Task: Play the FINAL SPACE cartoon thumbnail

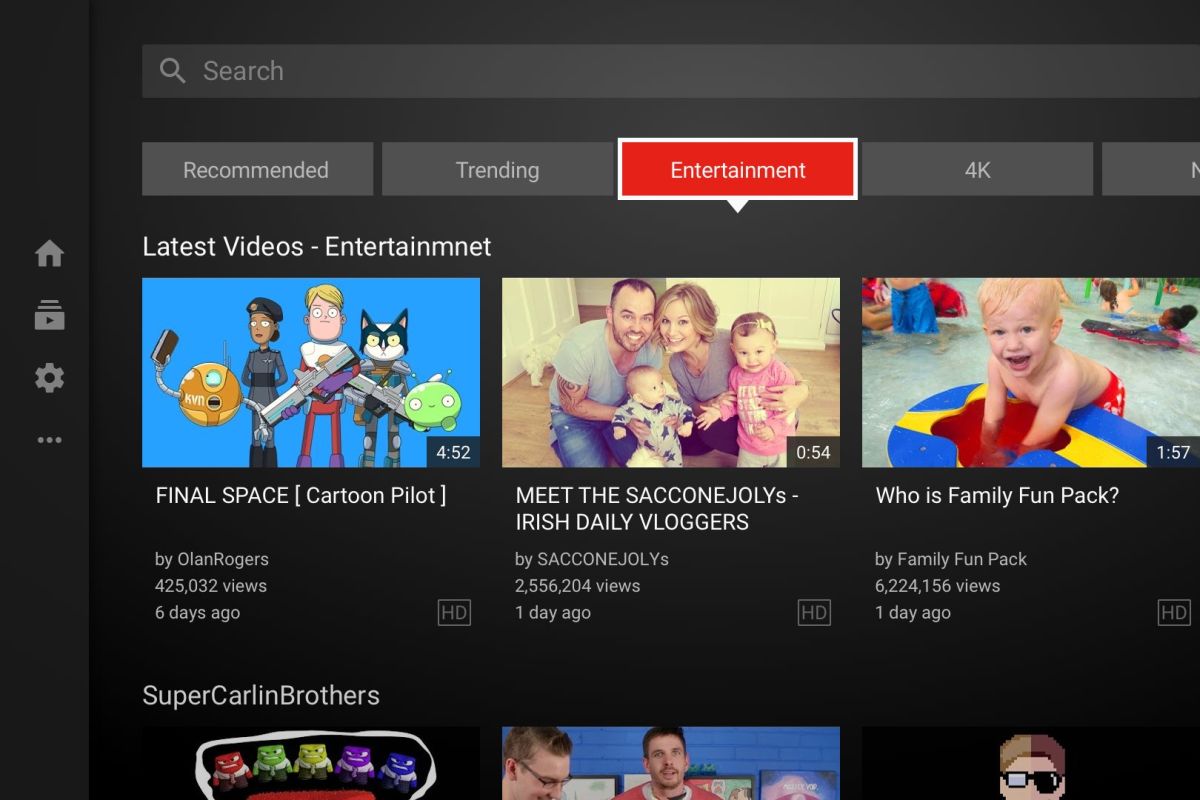Action: pyautogui.click(x=311, y=372)
